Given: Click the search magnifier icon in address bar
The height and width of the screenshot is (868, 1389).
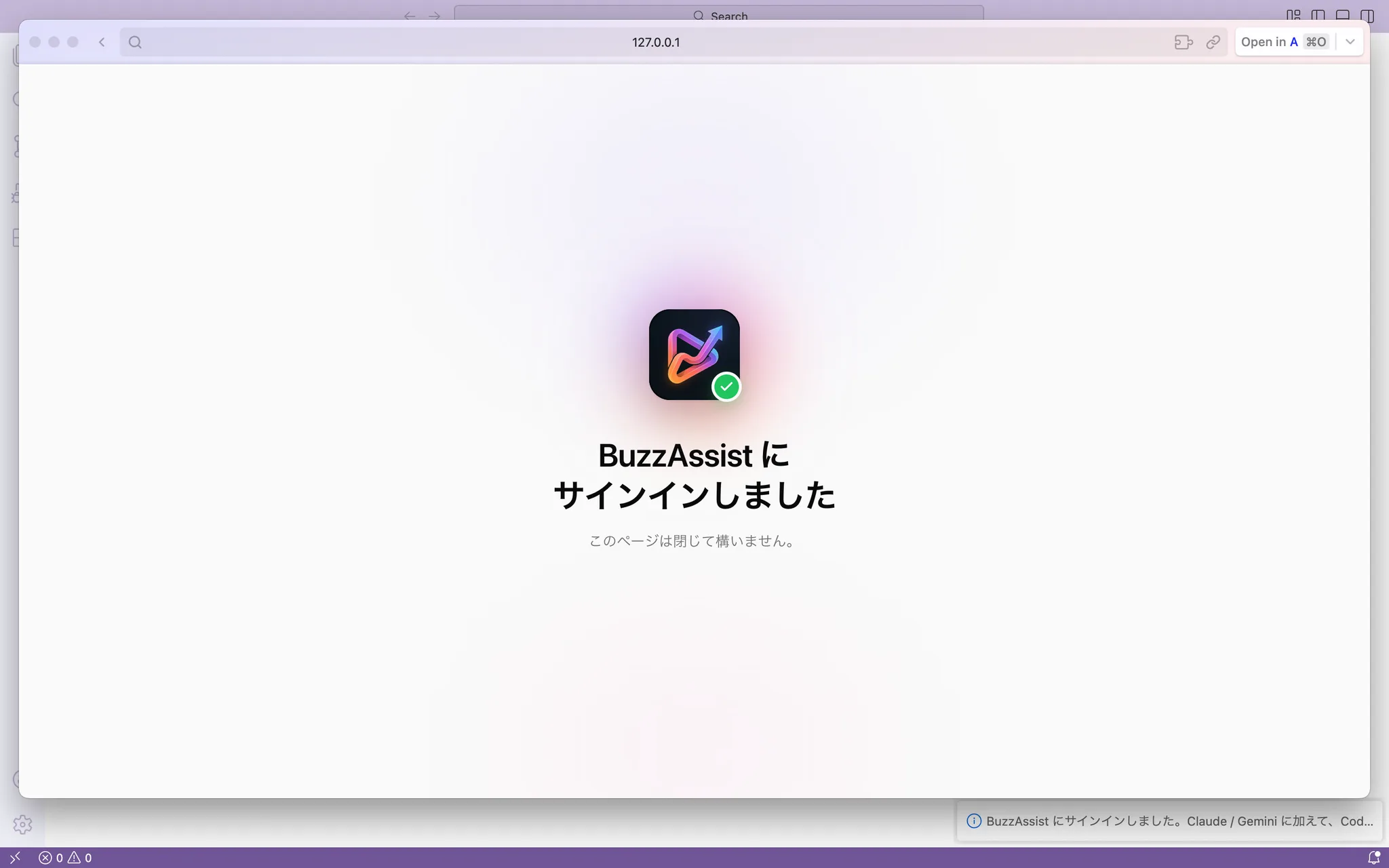Looking at the screenshot, I should (135, 42).
